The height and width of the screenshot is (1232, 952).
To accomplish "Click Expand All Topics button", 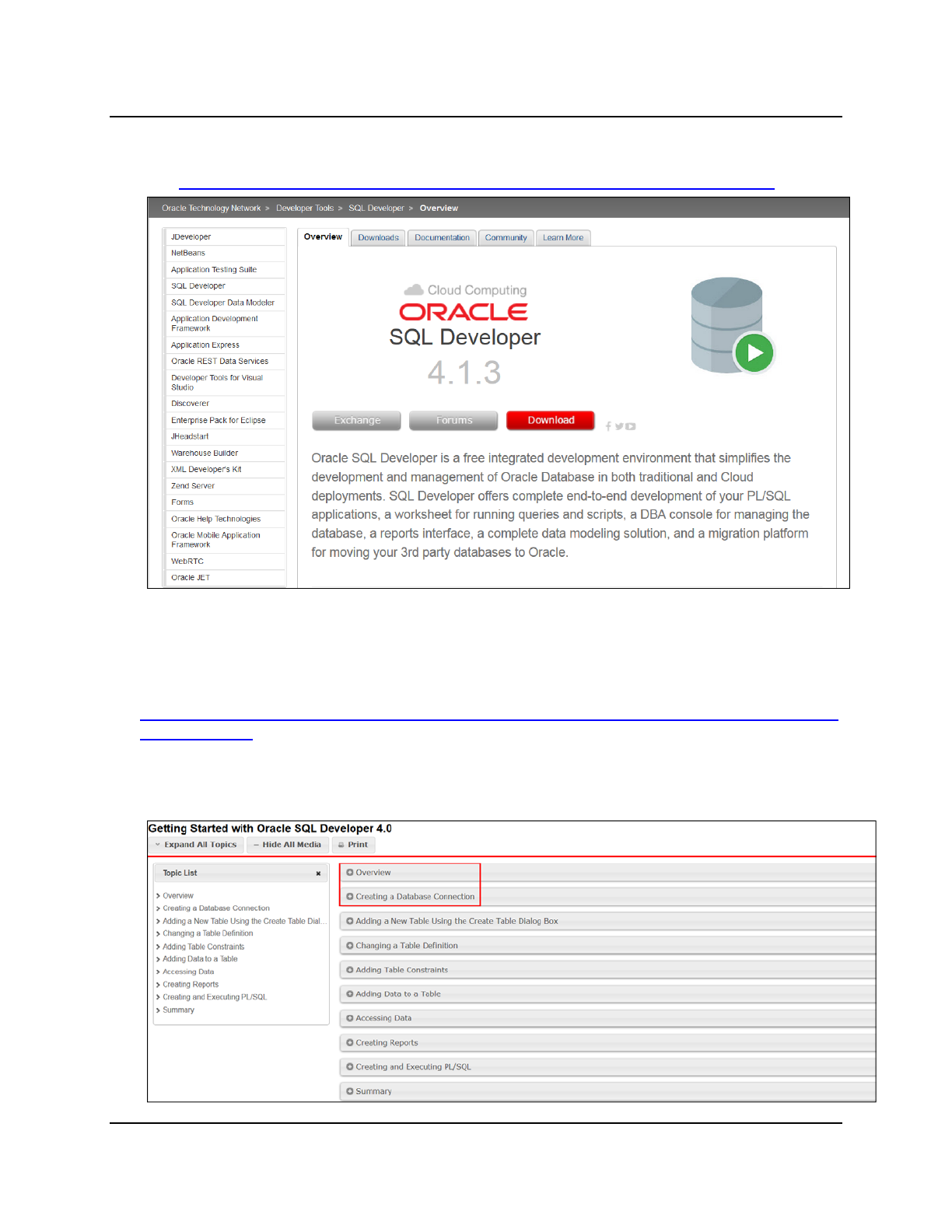I will click(196, 845).
